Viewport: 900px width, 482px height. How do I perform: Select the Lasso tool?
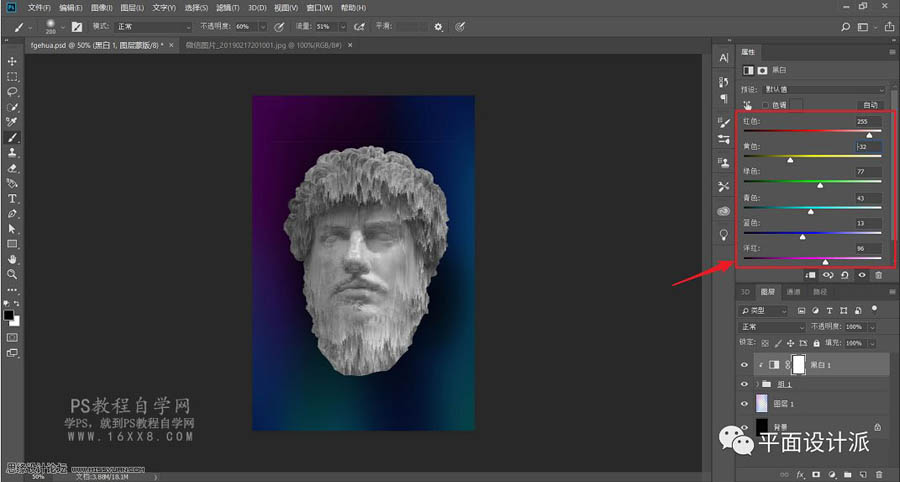coord(12,91)
